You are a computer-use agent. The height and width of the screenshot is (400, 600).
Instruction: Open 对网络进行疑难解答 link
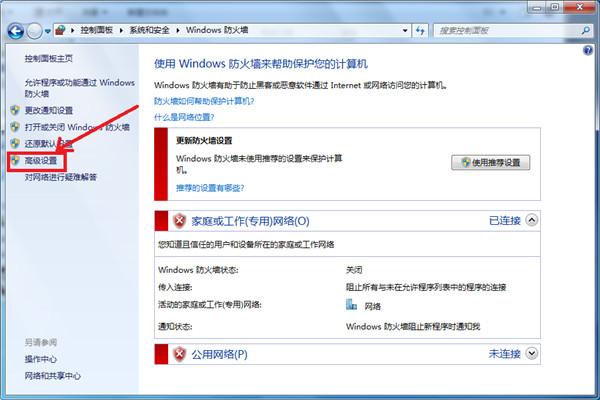(61, 177)
